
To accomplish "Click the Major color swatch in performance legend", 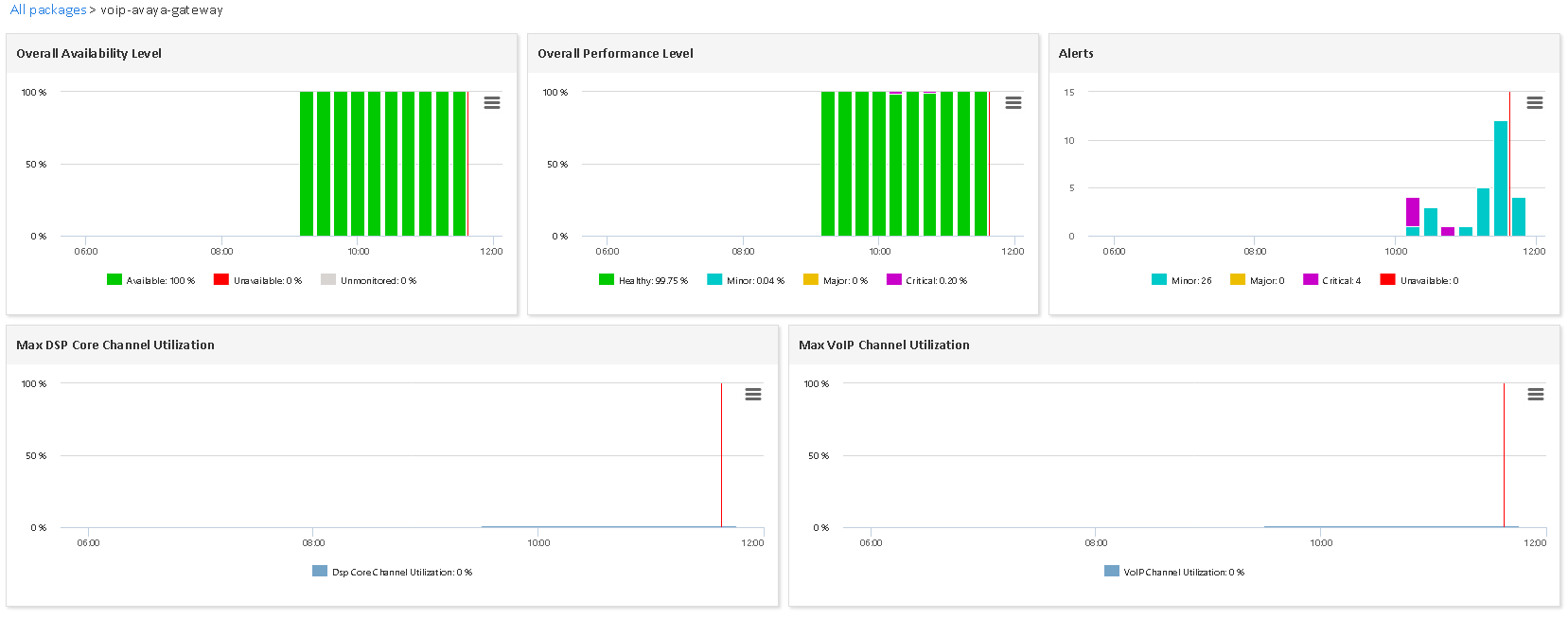I will [810, 280].
